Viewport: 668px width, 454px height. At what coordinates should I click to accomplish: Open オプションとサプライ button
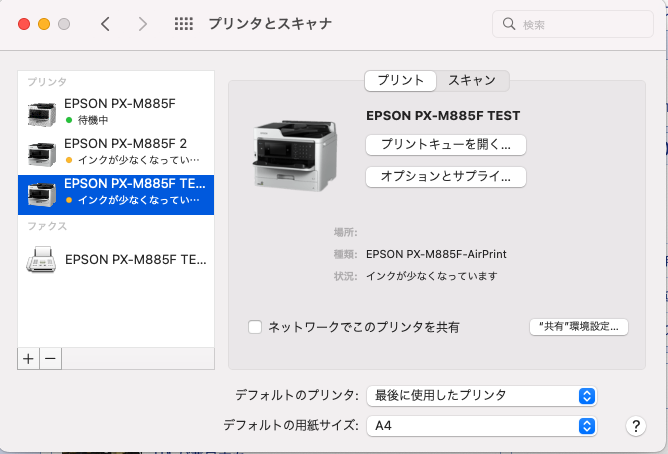click(x=446, y=176)
